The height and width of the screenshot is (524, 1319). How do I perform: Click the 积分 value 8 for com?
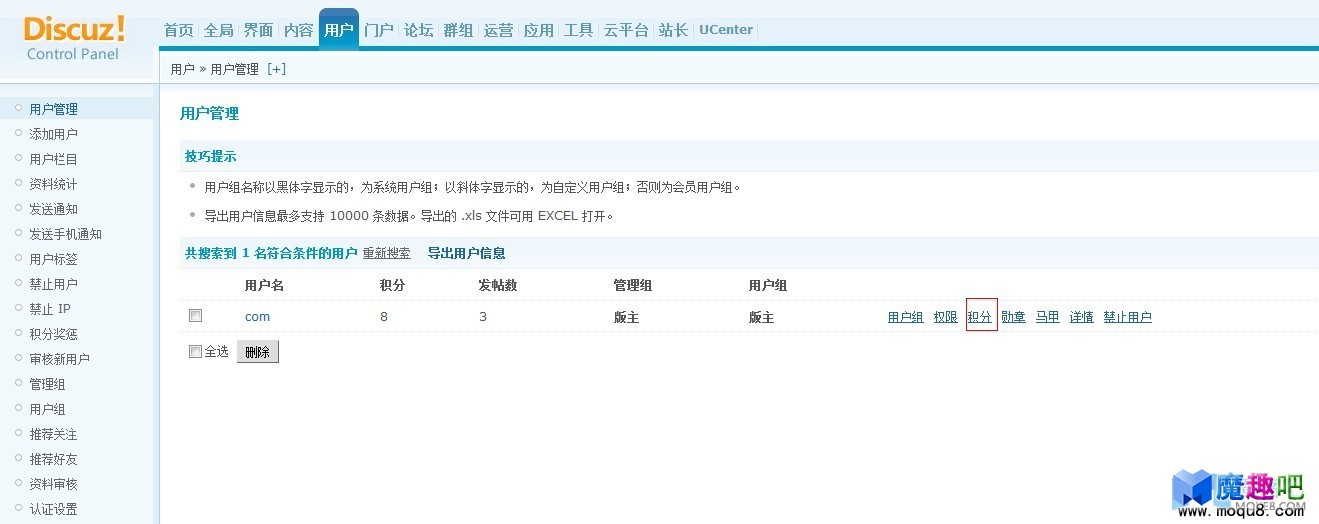[x=384, y=317]
